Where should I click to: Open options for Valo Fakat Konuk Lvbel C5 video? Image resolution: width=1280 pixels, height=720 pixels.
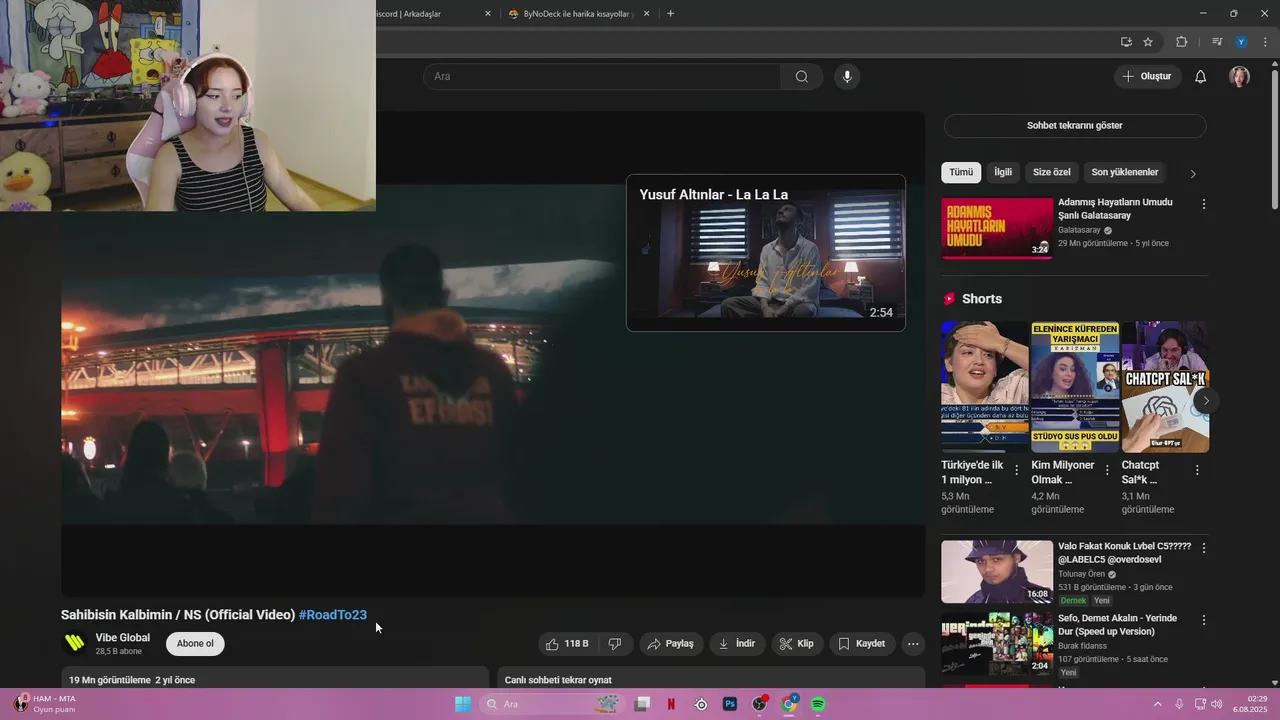pyautogui.click(x=1204, y=548)
